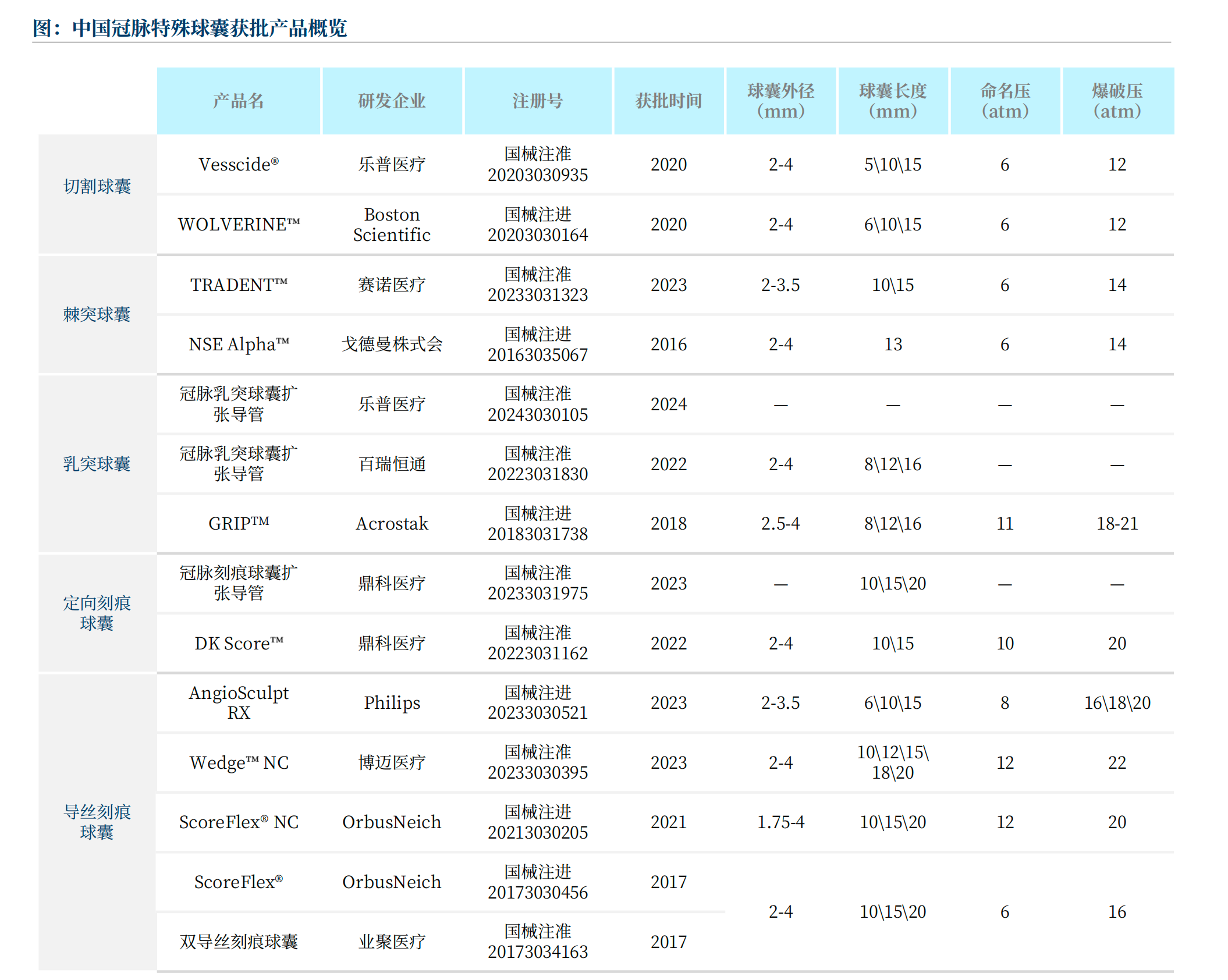Click the 爆破压 (atm) header
The image size is (1228, 980).
[x=1117, y=101]
